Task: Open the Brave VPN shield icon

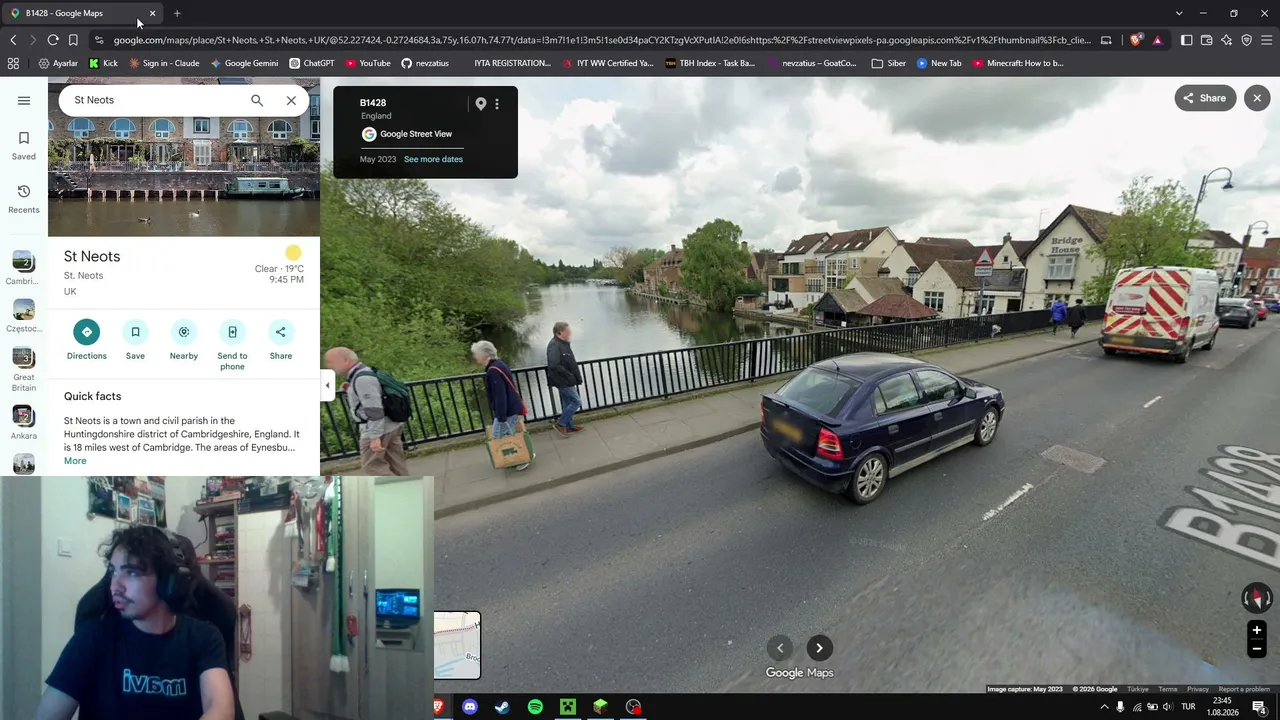Action: [1246, 40]
